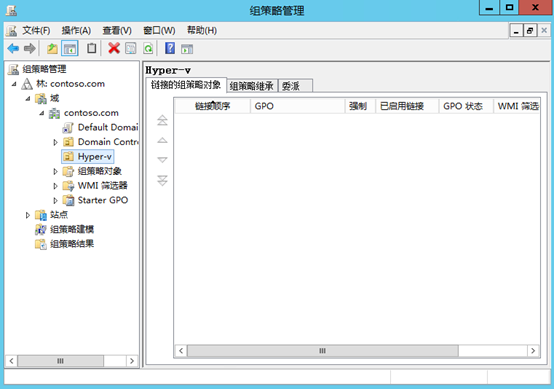Click the contoso.com domain icon

point(54,113)
